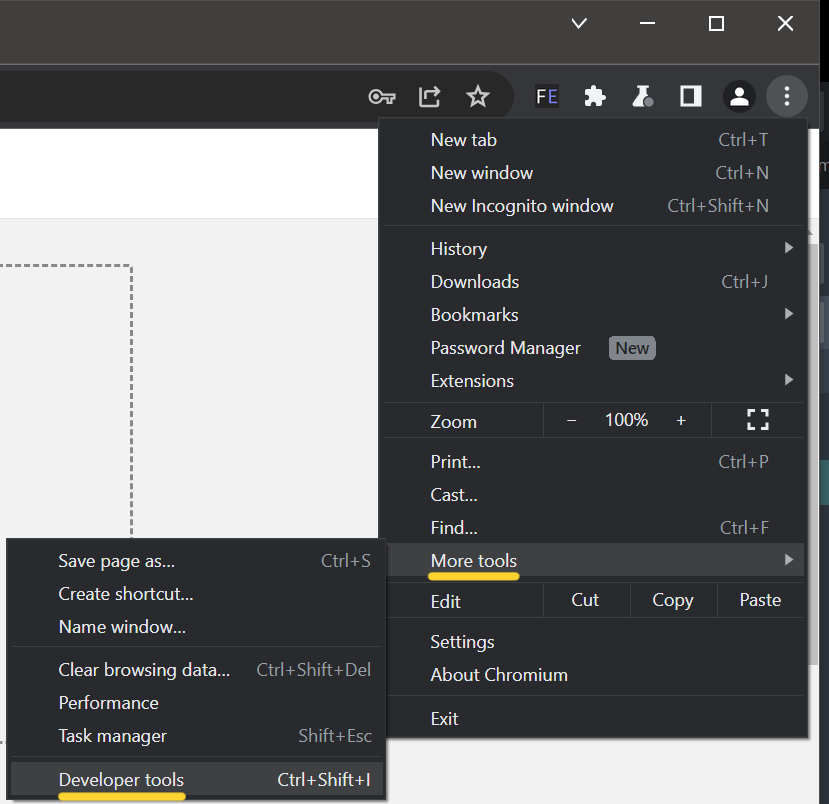Bookmark the page using the star icon
This screenshot has width=829, height=804.
click(477, 96)
